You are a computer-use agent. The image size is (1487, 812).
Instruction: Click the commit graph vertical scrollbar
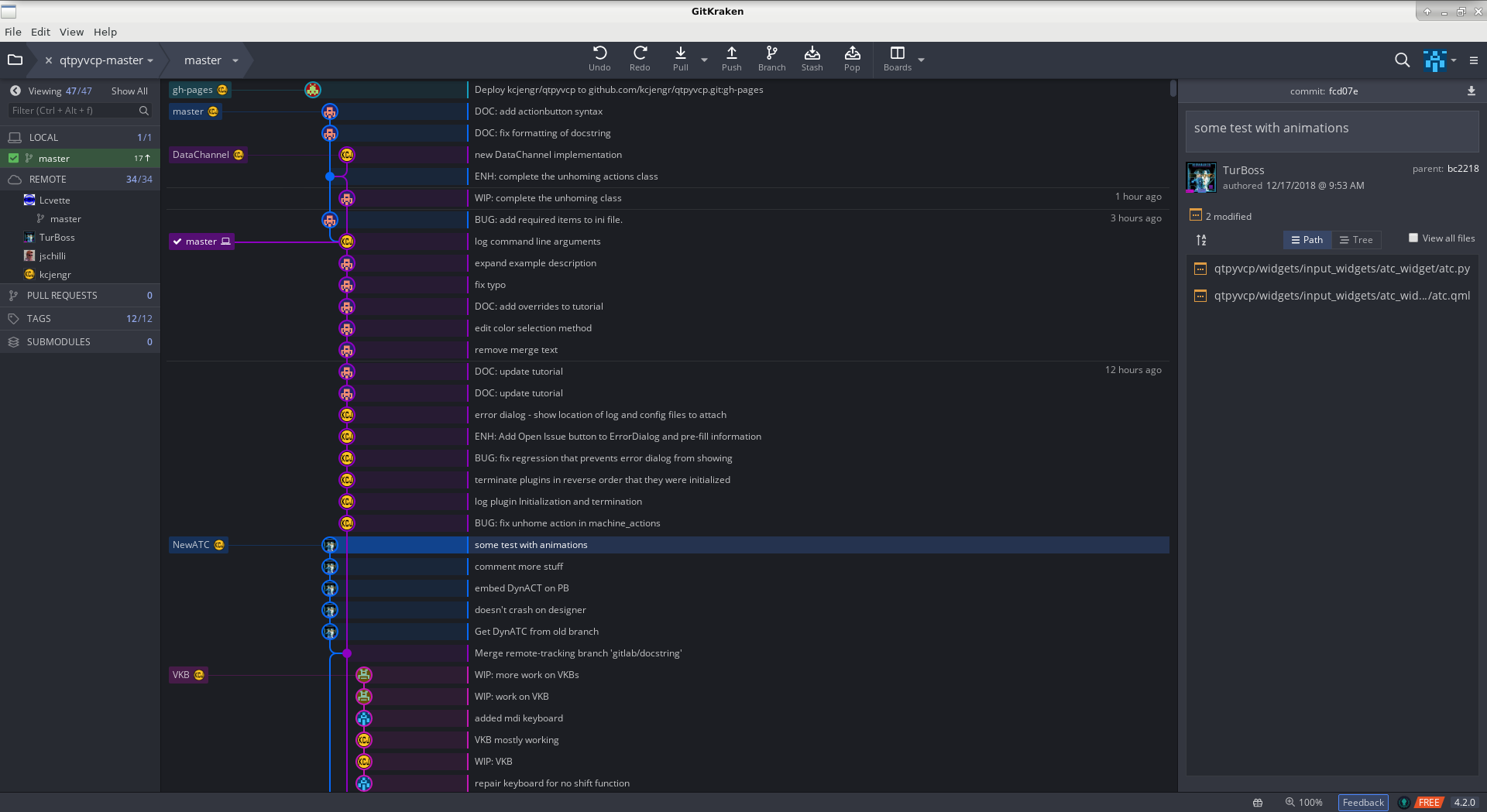click(1173, 89)
